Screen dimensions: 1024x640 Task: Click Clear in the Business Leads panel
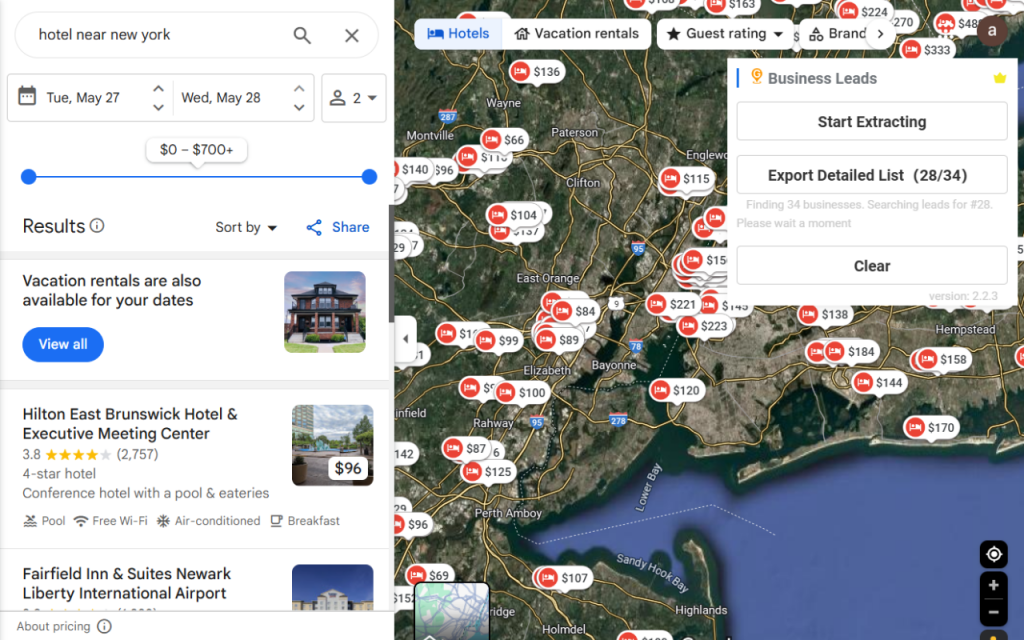[871, 266]
